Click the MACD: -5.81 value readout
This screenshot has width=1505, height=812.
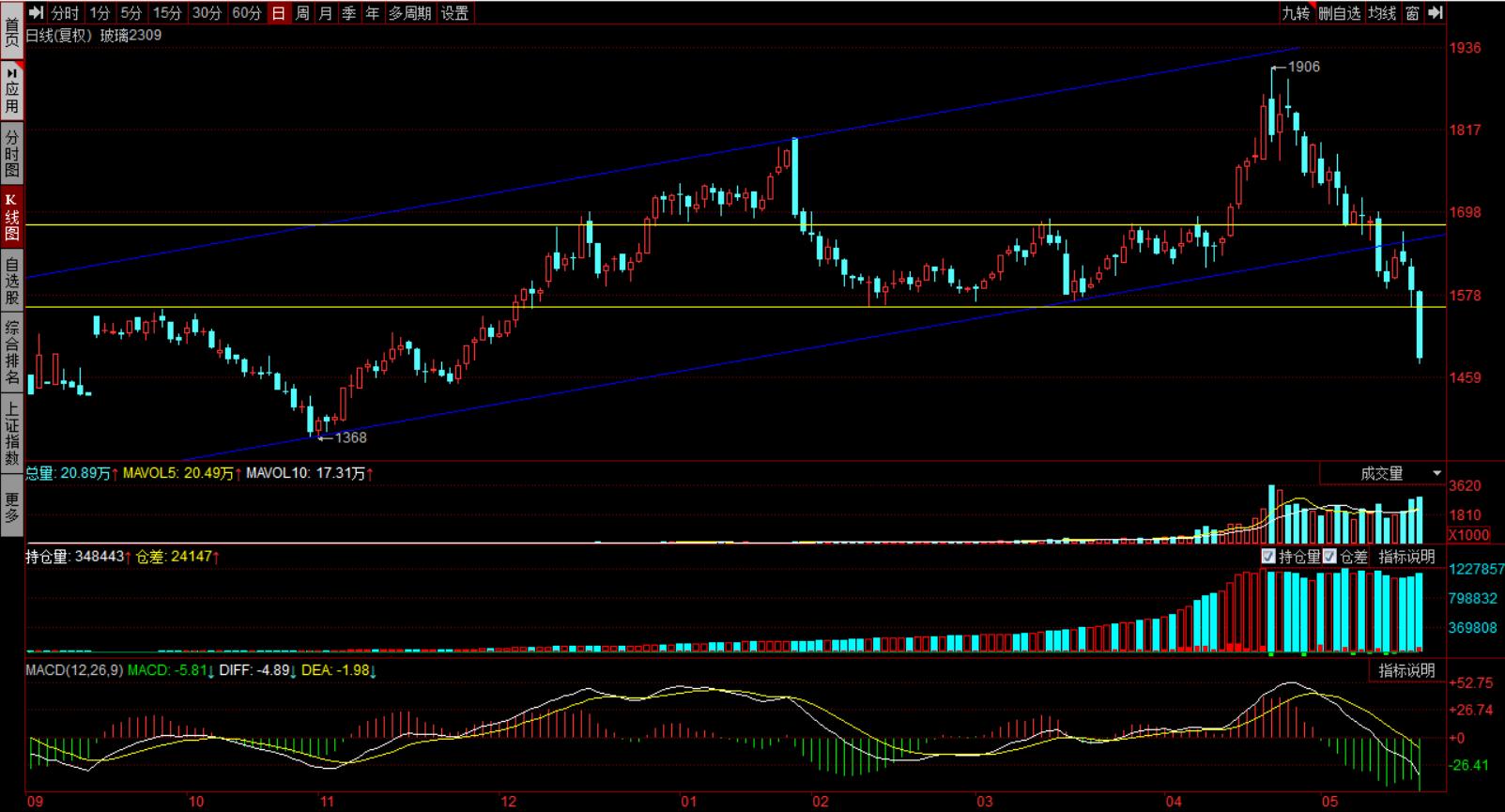[x=171, y=670]
